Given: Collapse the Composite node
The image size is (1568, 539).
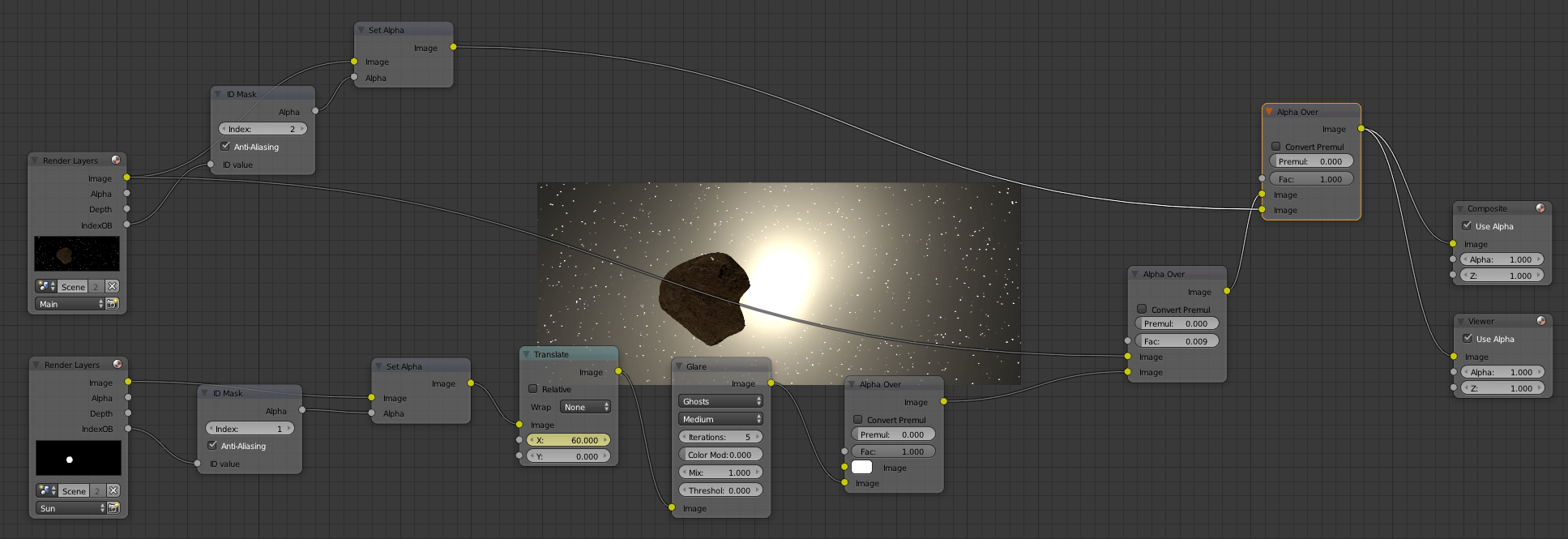Looking at the screenshot, I should 1460,208.
